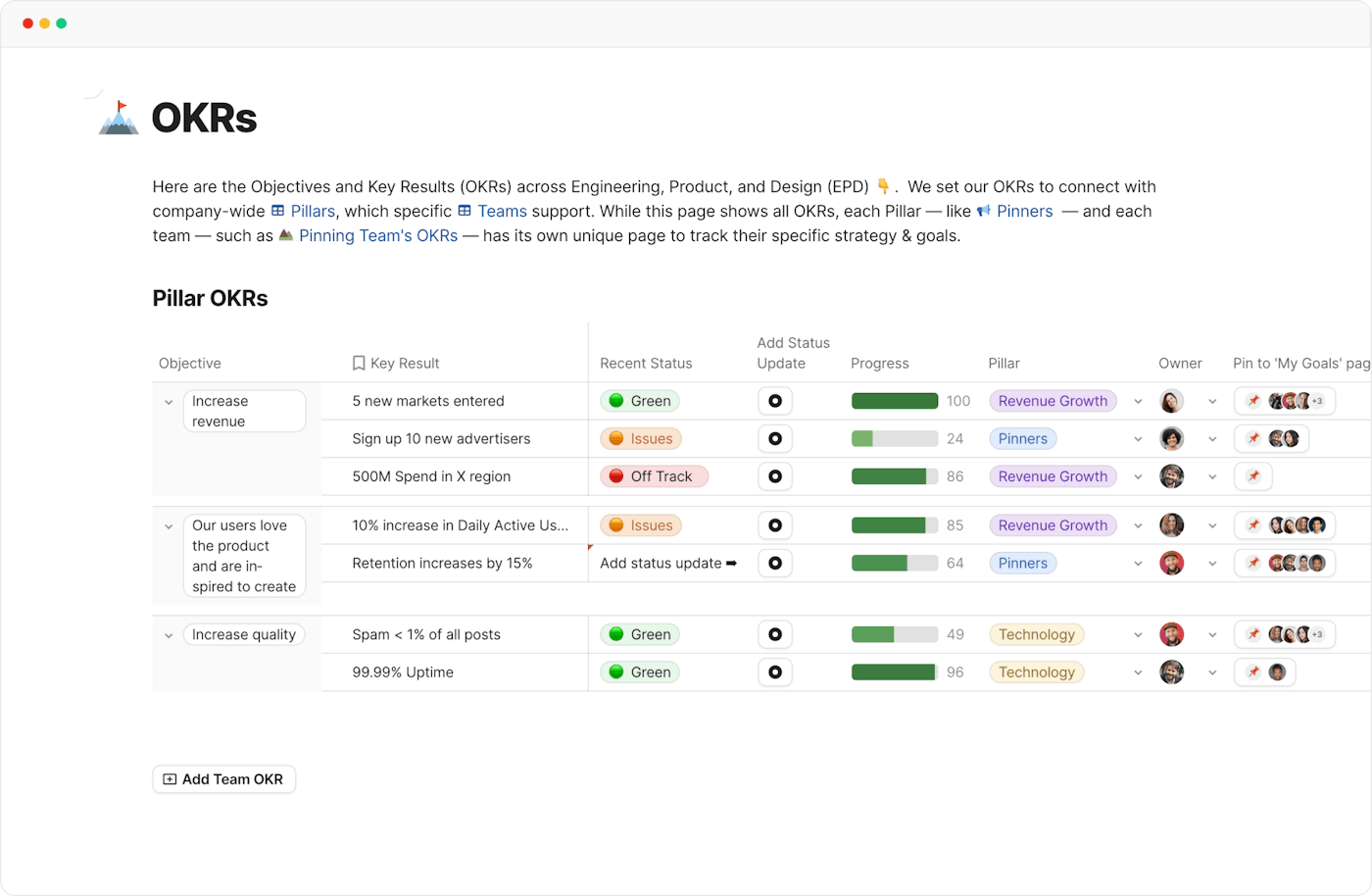1372x896 pixels.
Task: Open the Pinning Team's OKRs link
Action: pyautogui.click(x=377, y=235)
